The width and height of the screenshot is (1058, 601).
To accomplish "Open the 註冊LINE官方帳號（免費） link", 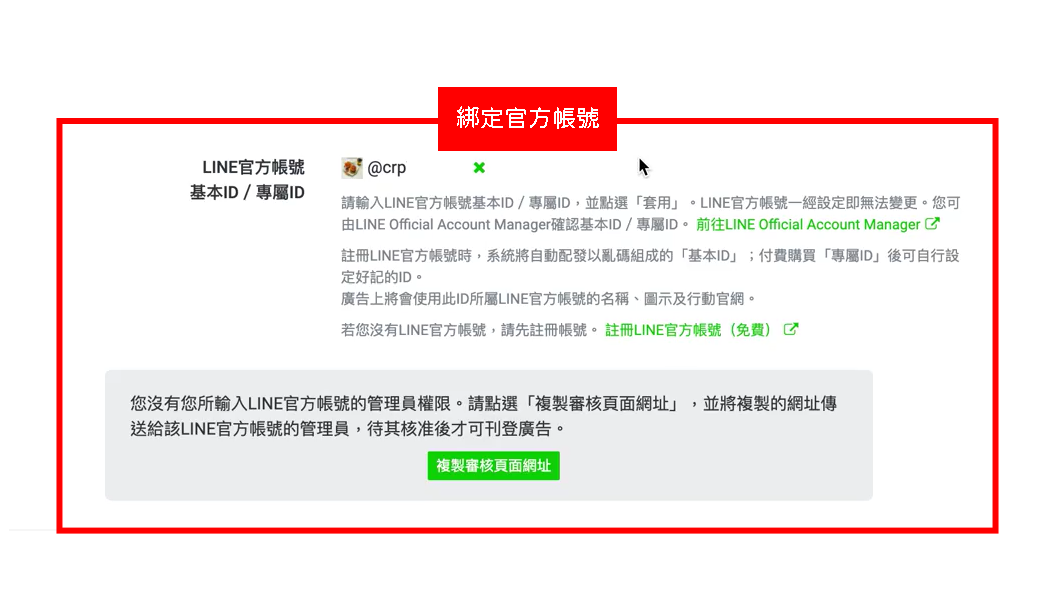I will click(688, 330).
